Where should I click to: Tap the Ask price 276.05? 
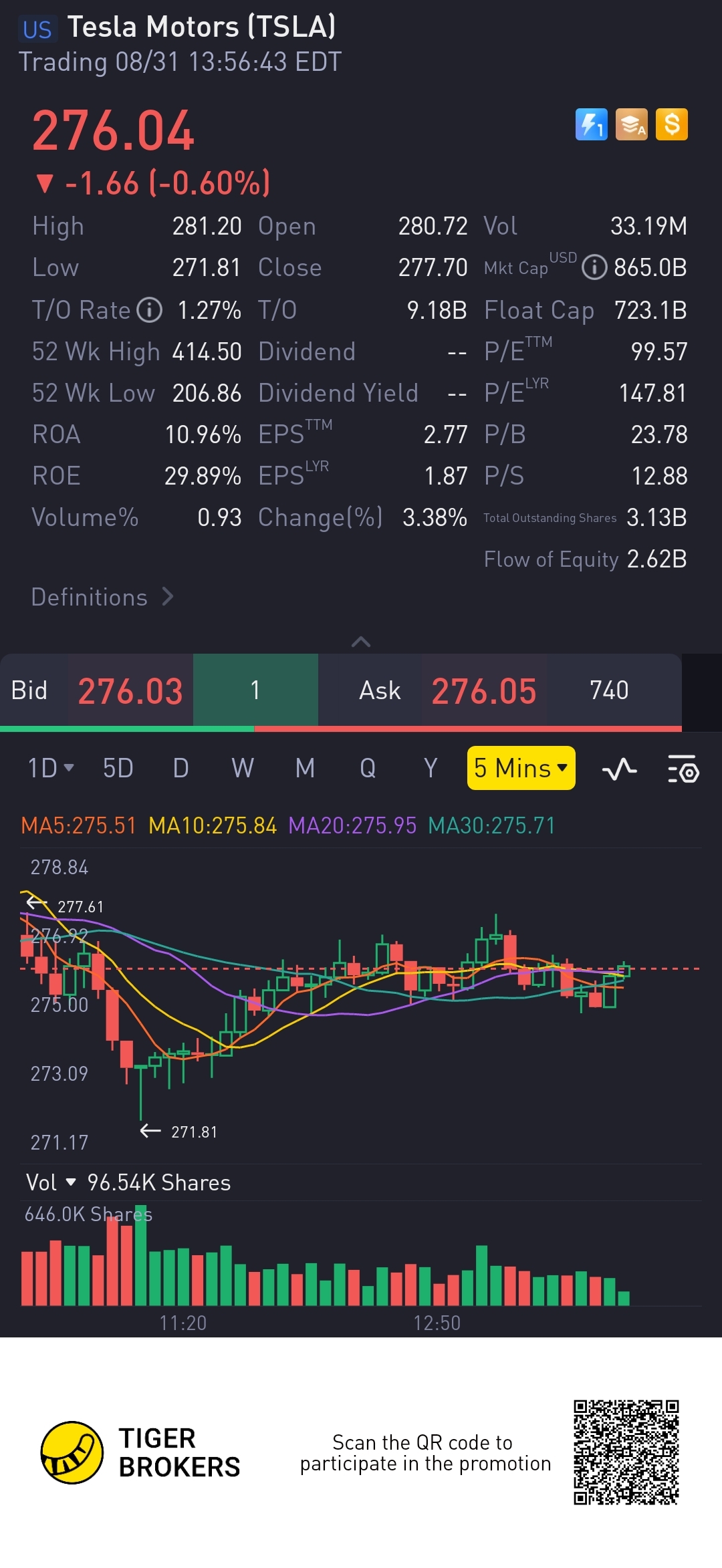click(x=484, y=691)
